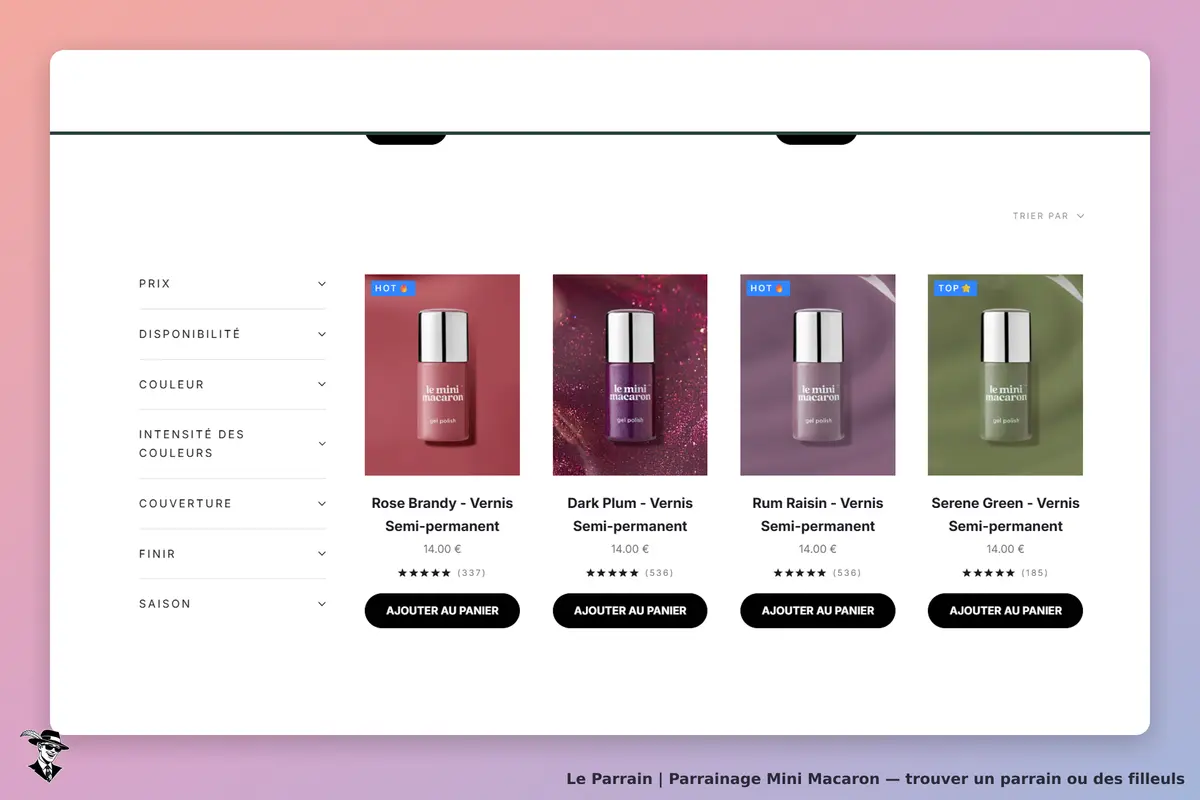Expand the PRIX filter

pos(232,284)
